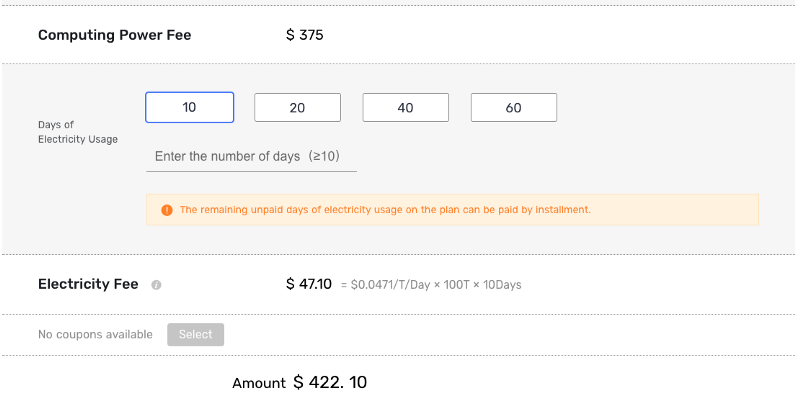Click the Computing Power Fee label
Screen dimensions: 800x403
click(114, 35)
